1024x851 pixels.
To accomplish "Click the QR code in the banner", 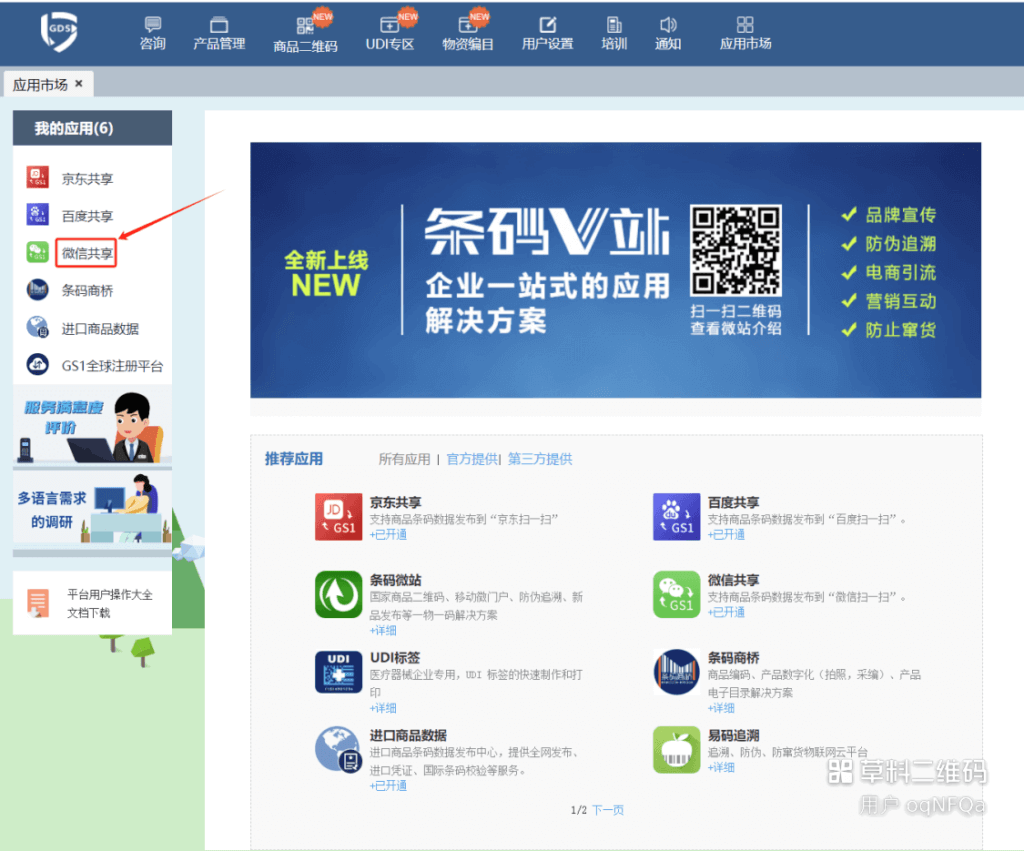I will point(735,250).
